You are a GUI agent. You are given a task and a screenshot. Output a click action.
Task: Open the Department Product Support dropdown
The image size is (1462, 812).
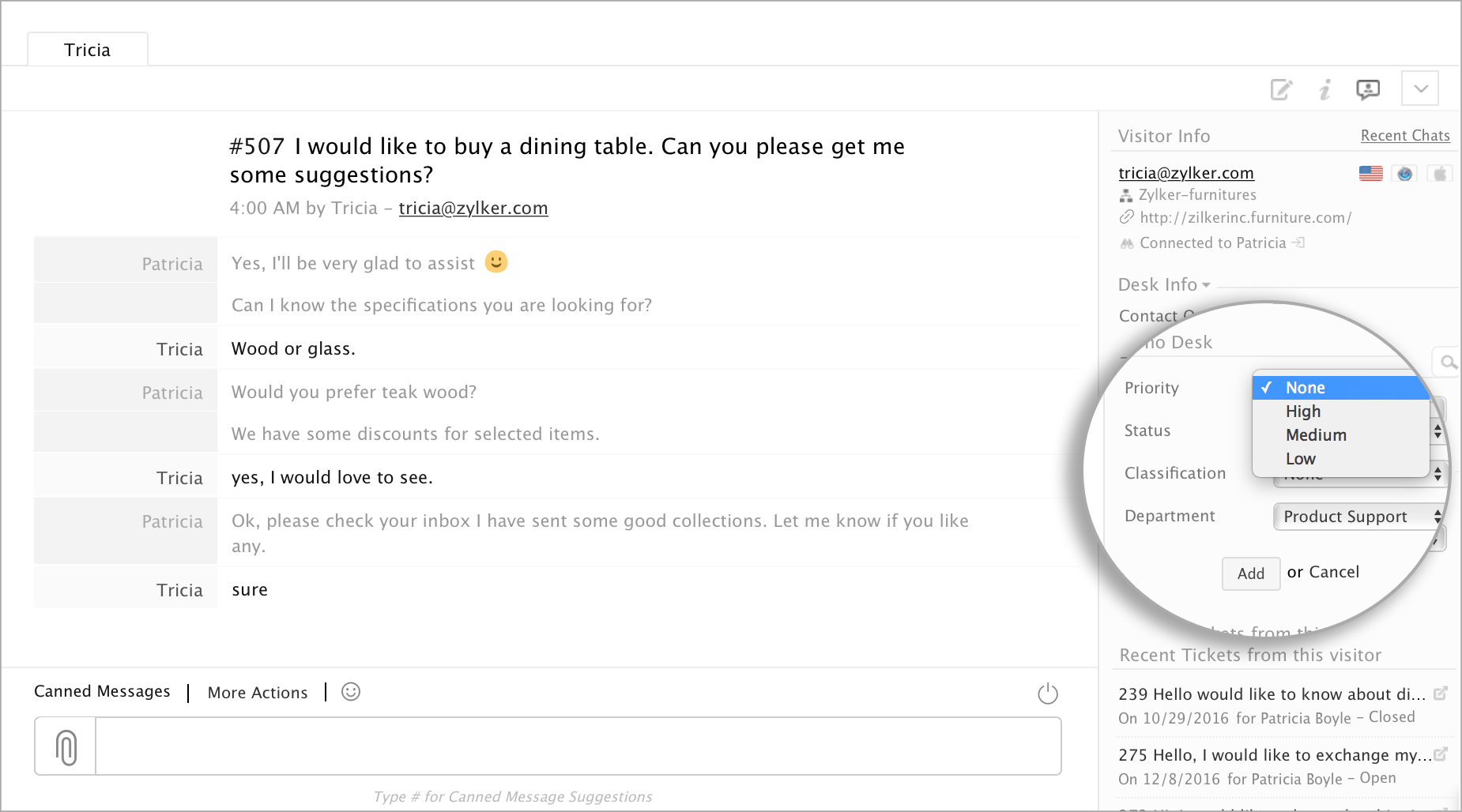tap(1358, 517)
